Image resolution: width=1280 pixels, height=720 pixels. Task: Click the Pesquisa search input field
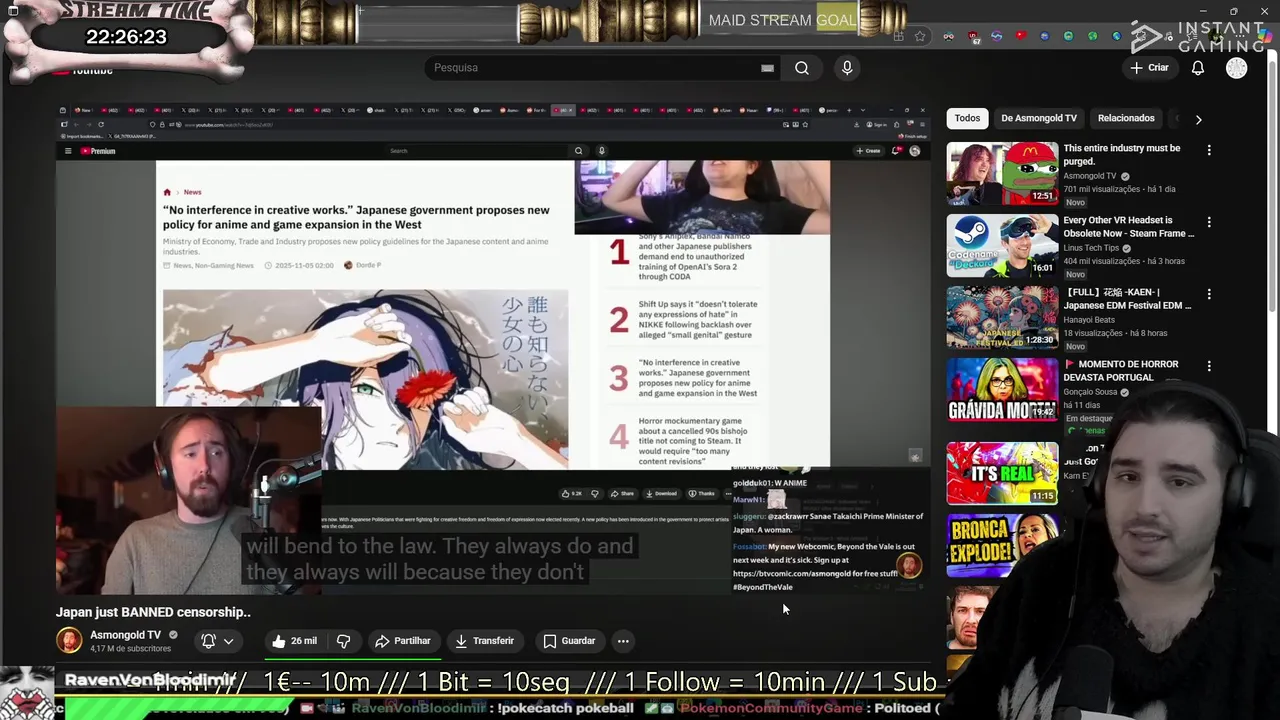pos(595,68)
